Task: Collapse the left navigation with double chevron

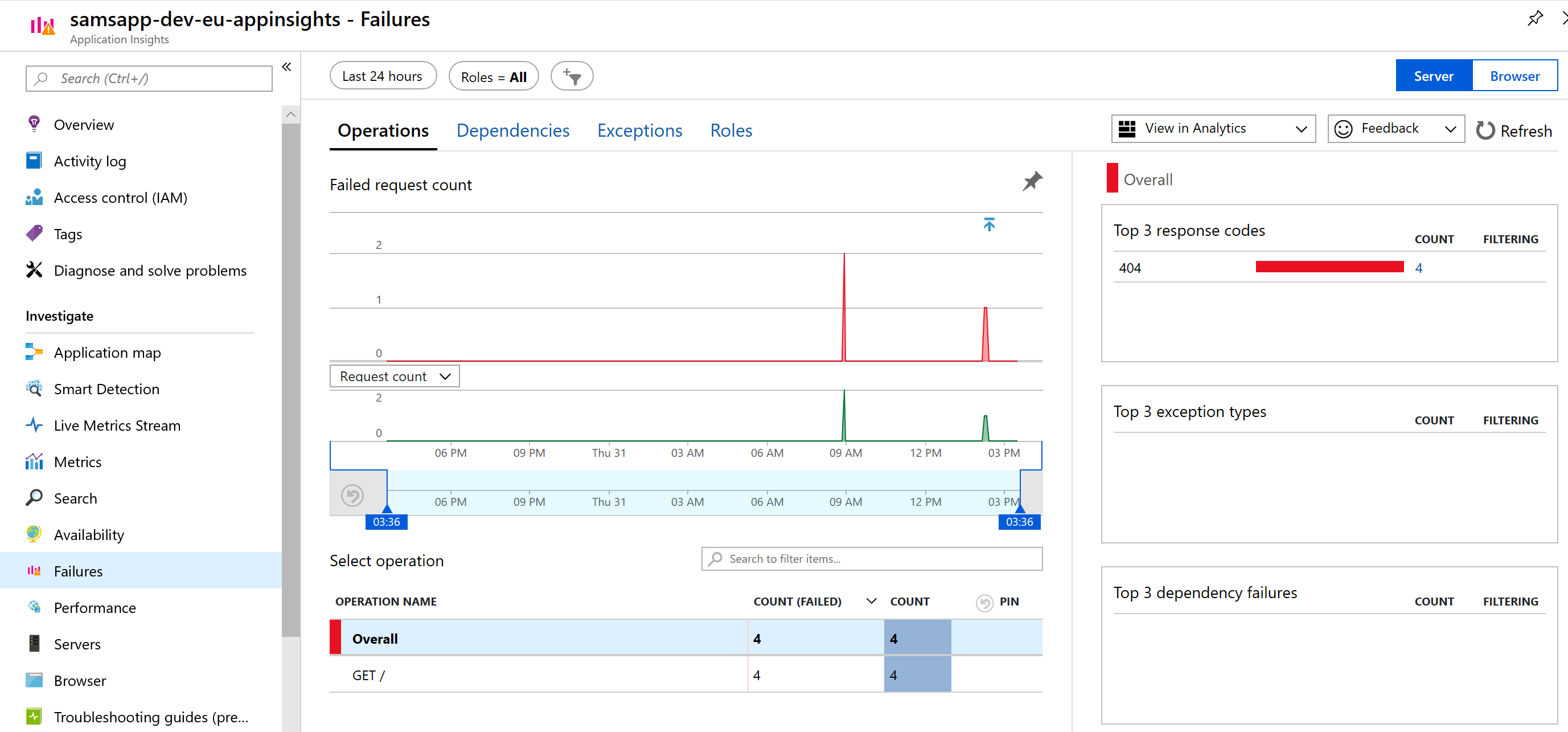Action: click(x=287, y=67)
